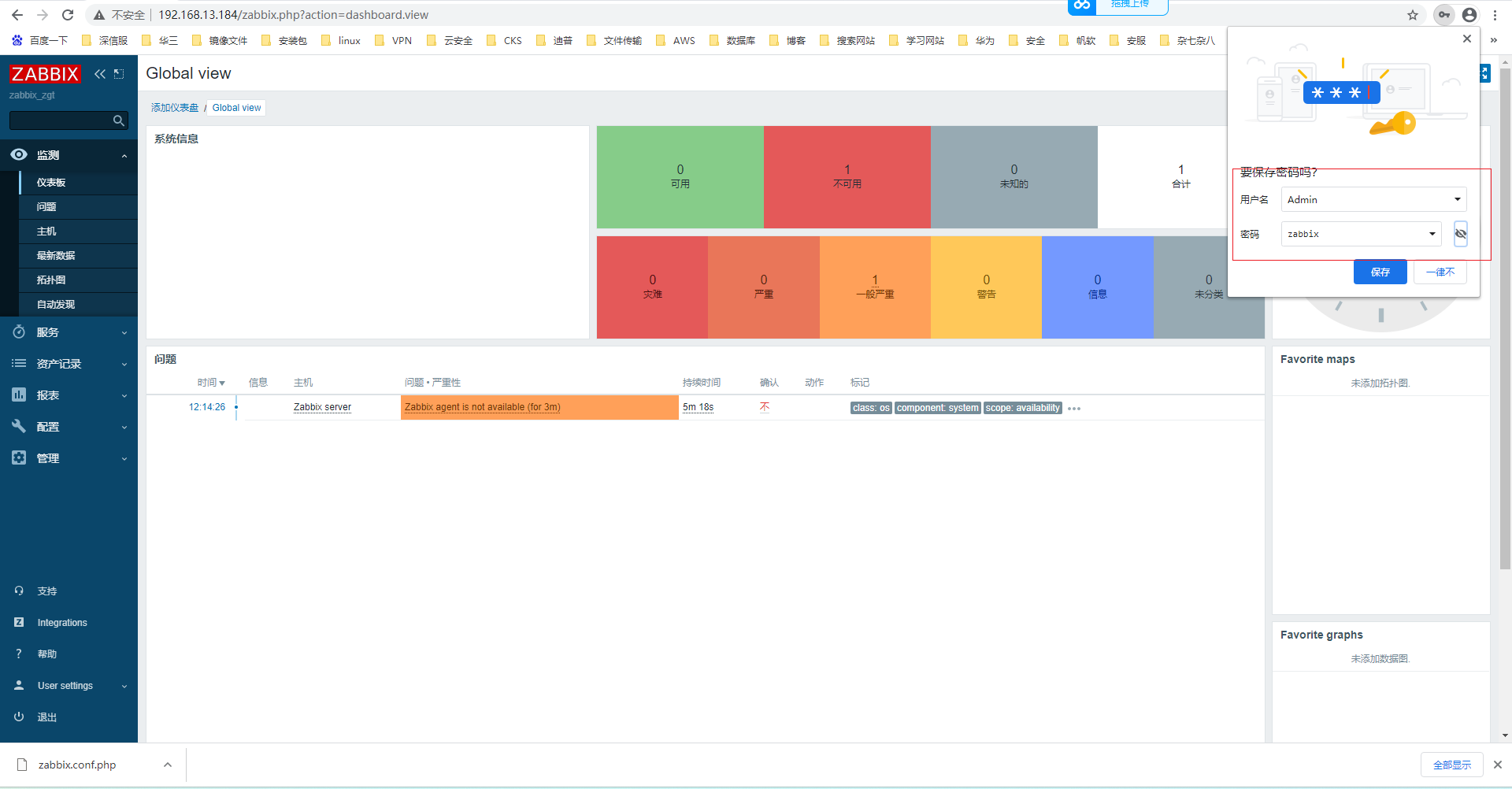Expand the 报表 reports menu
This screenshot has height=789, width=1512.
pyautogui.click(x=69, y=395)
